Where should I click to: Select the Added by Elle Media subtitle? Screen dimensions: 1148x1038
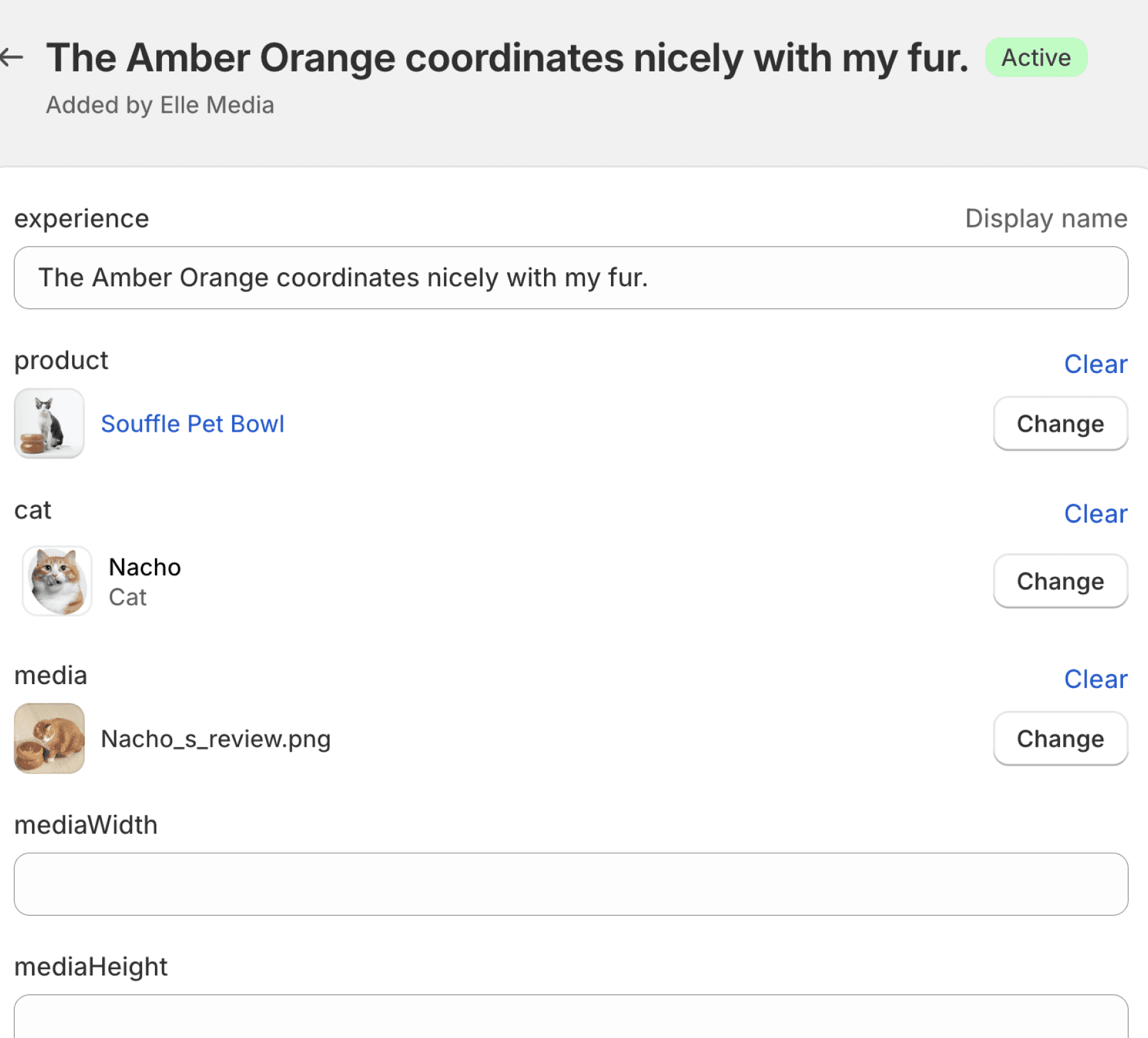[160, 105]
